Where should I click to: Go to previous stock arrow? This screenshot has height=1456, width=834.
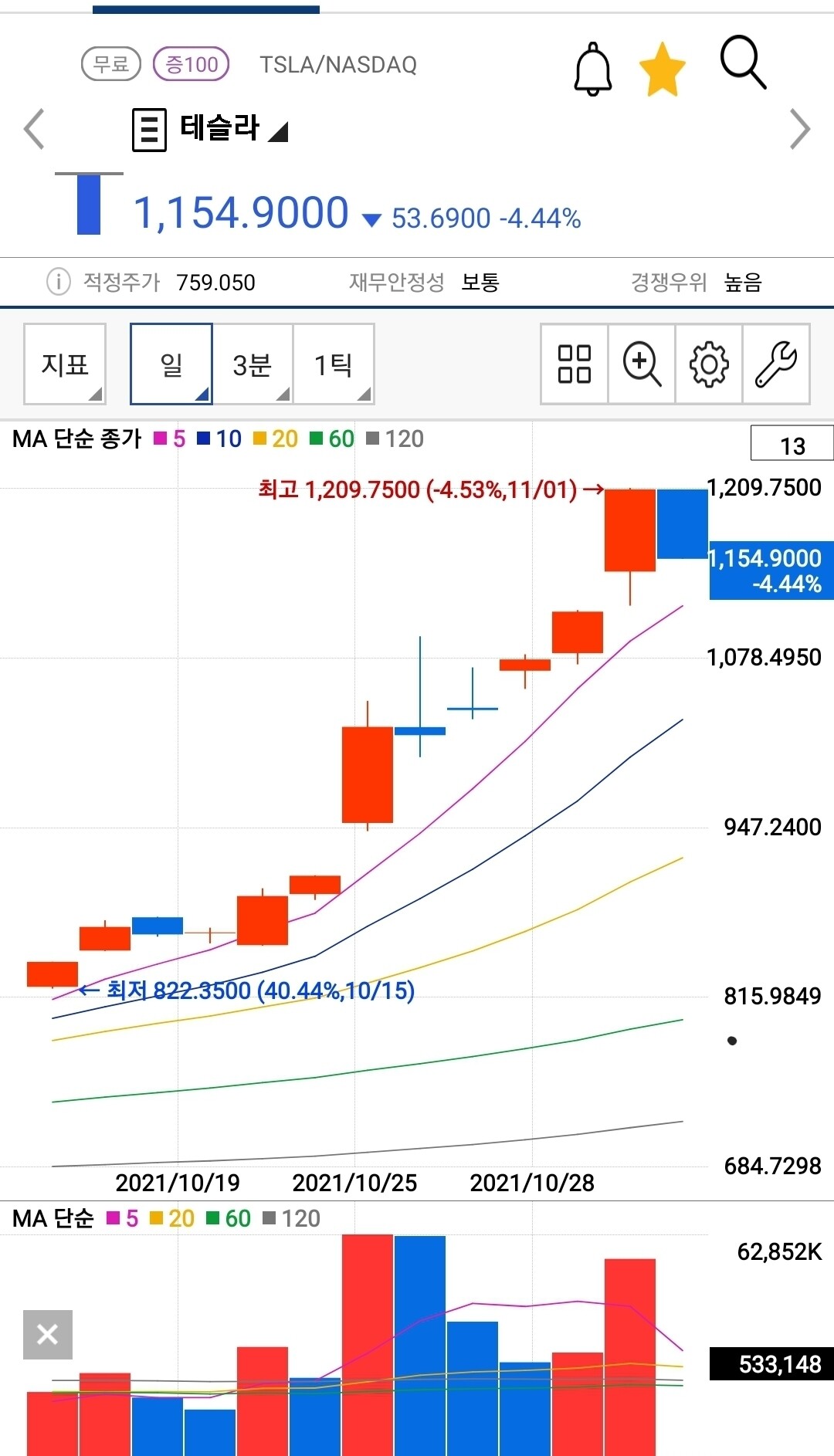coord(34,129)
